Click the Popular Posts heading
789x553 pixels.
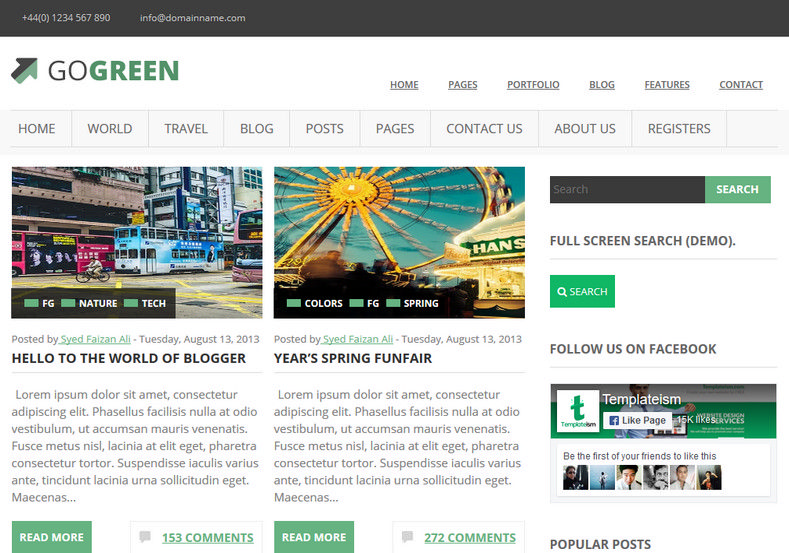click(x=600, y=544)
